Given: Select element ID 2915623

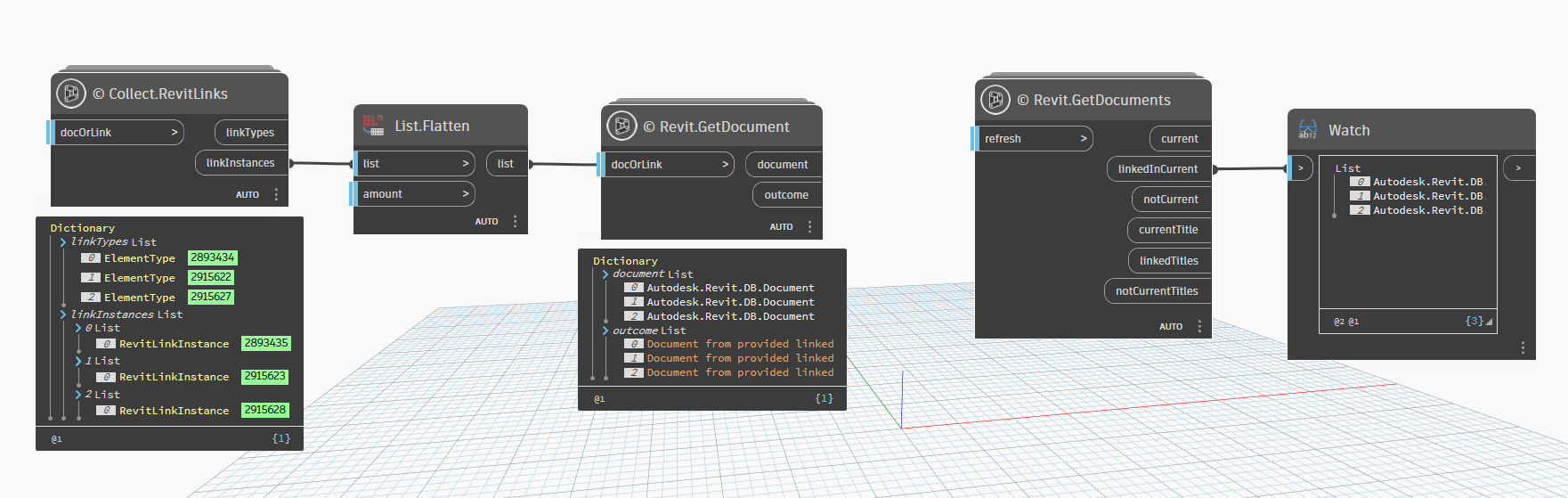Looking at the screenshot, I should [265, 376].
